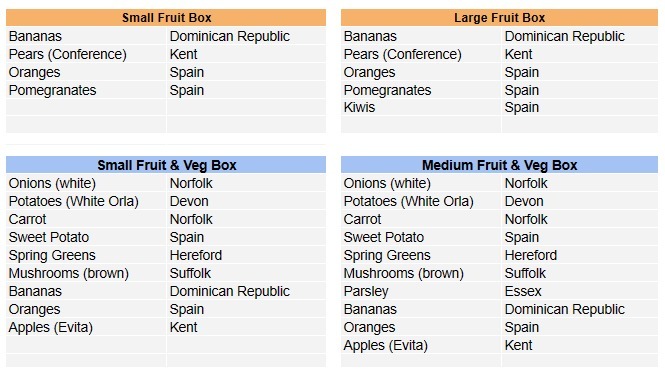
Task: Click Devon cell in Medium Fruit & Veg Box
Action: pyautogui.click(x=580, y=201)
